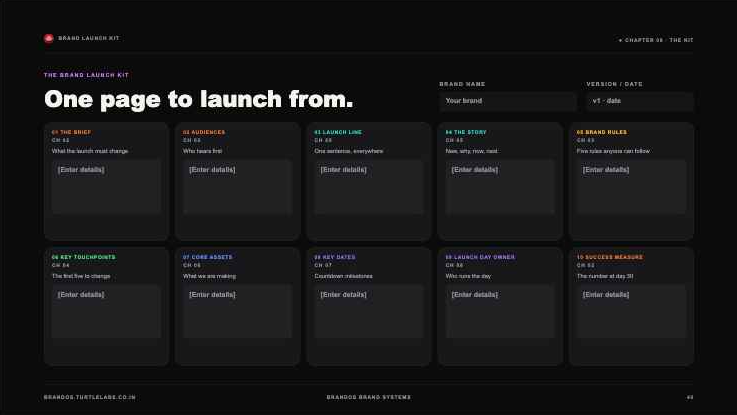Click the 'What we are making' subtitle
The image size is (737, 415).
pos(210,276)
